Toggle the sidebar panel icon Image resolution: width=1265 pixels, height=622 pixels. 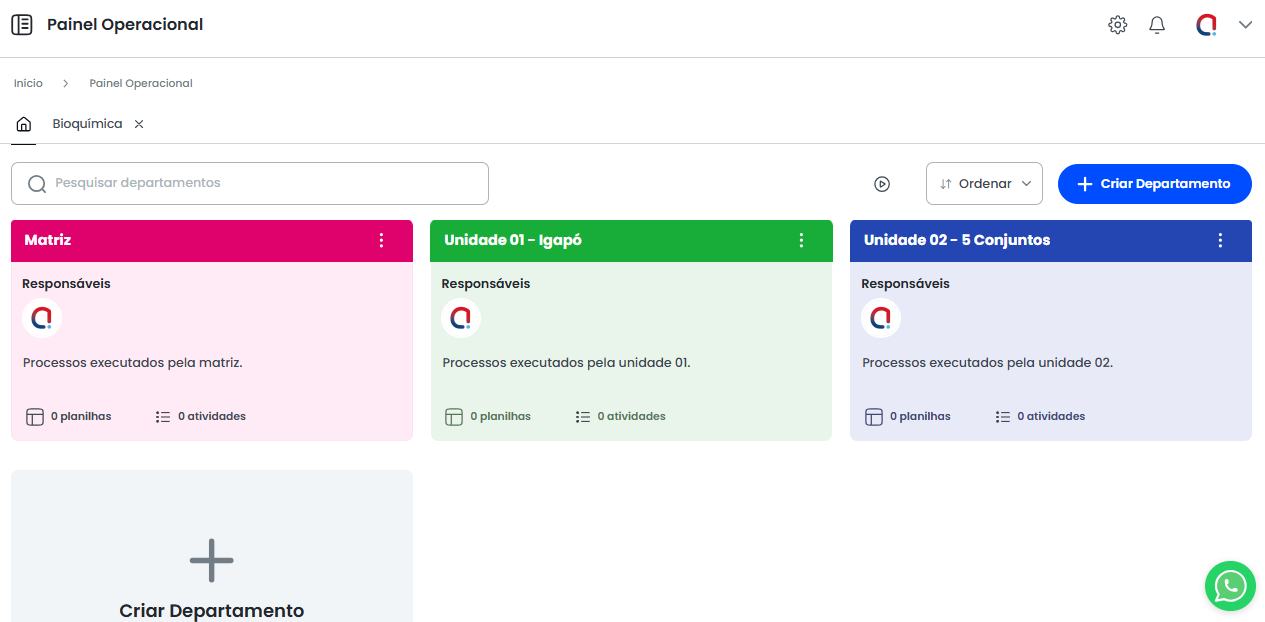pos(21,25)
